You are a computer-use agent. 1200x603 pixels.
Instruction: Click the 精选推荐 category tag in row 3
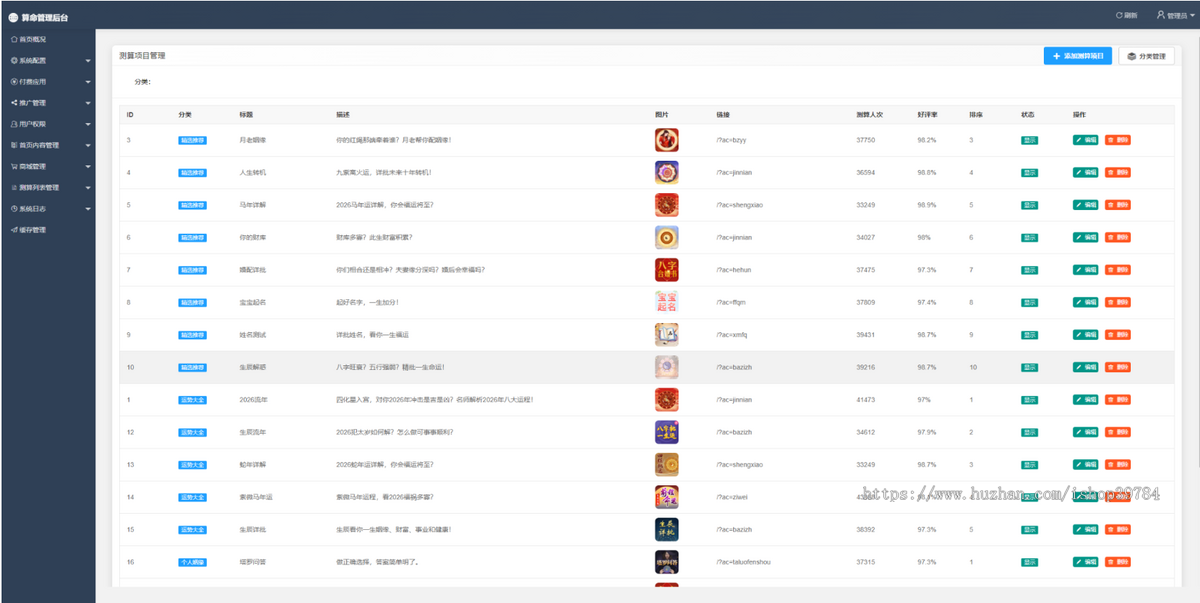tap(192, 140)
